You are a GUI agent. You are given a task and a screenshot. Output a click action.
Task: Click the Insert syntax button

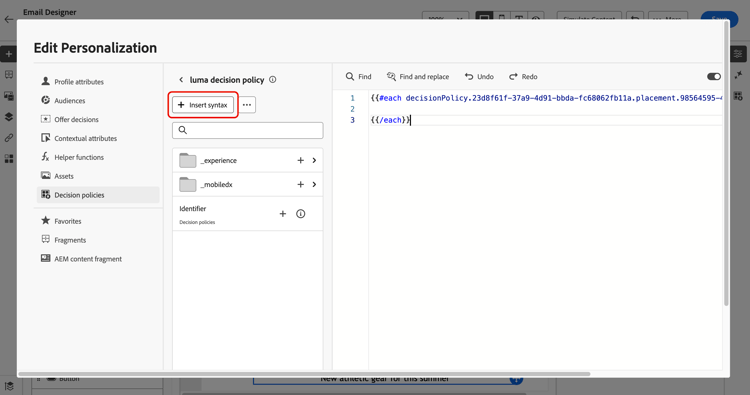coord(203,105)
